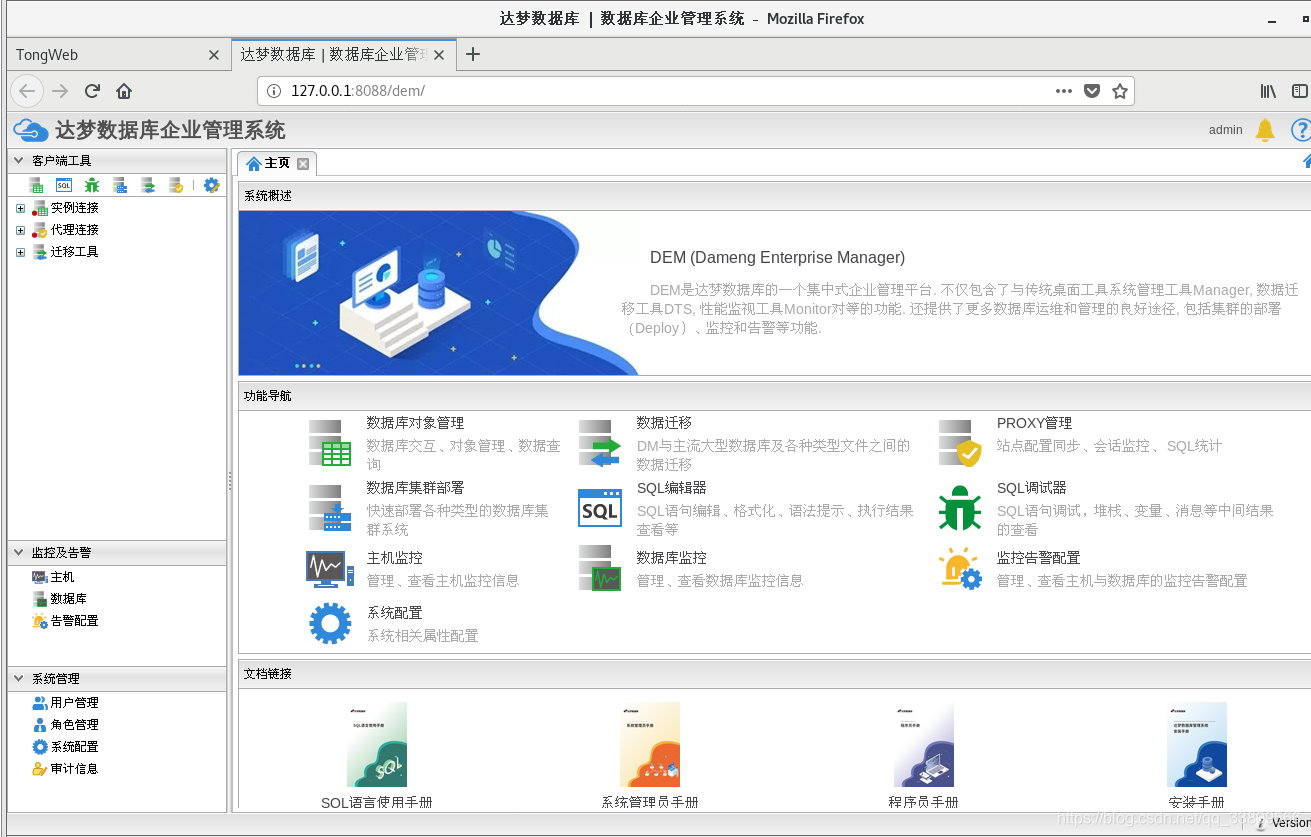Viewport: 1311px width, 837px height.
Task: Expand the 迁移工具 tree node
Action: pyautogui.click(x=20, y=252)
